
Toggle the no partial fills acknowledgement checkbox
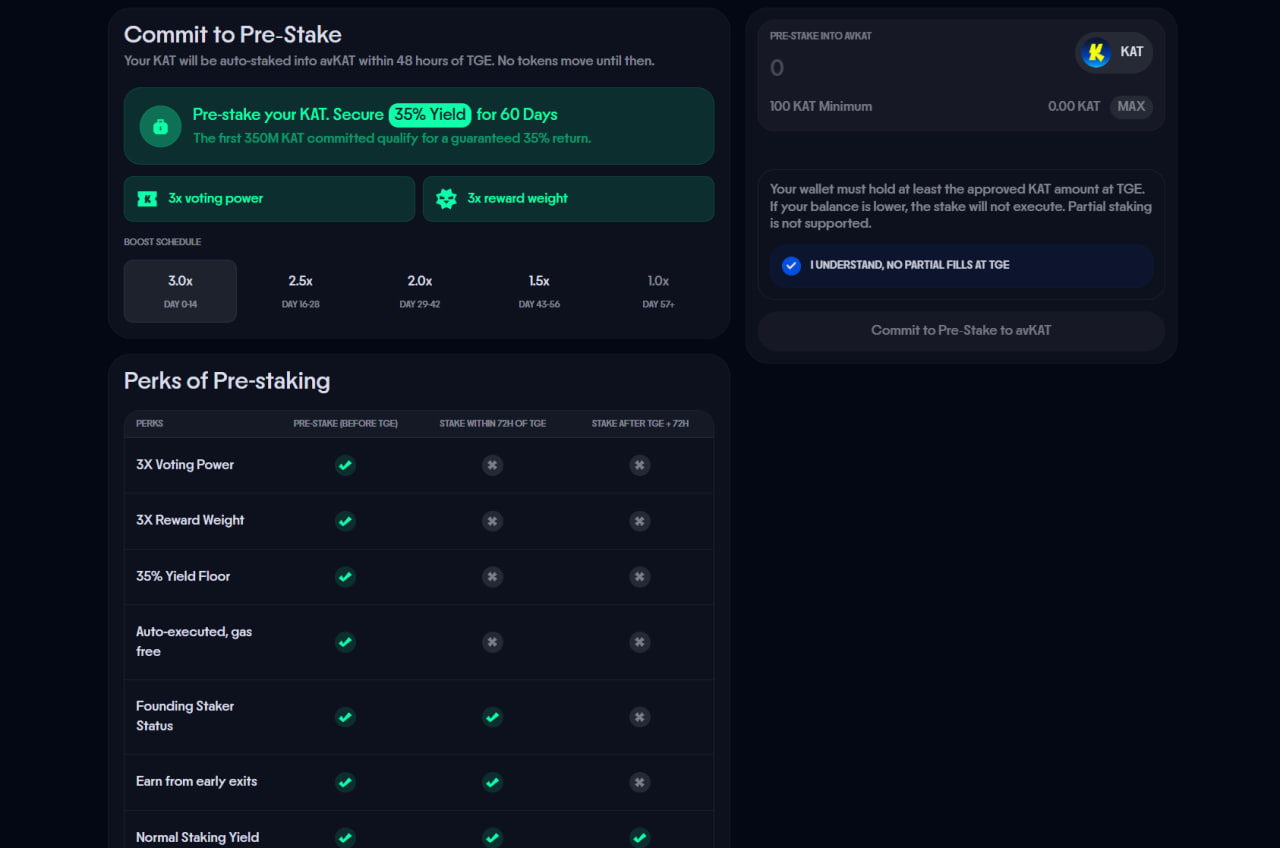791,266
